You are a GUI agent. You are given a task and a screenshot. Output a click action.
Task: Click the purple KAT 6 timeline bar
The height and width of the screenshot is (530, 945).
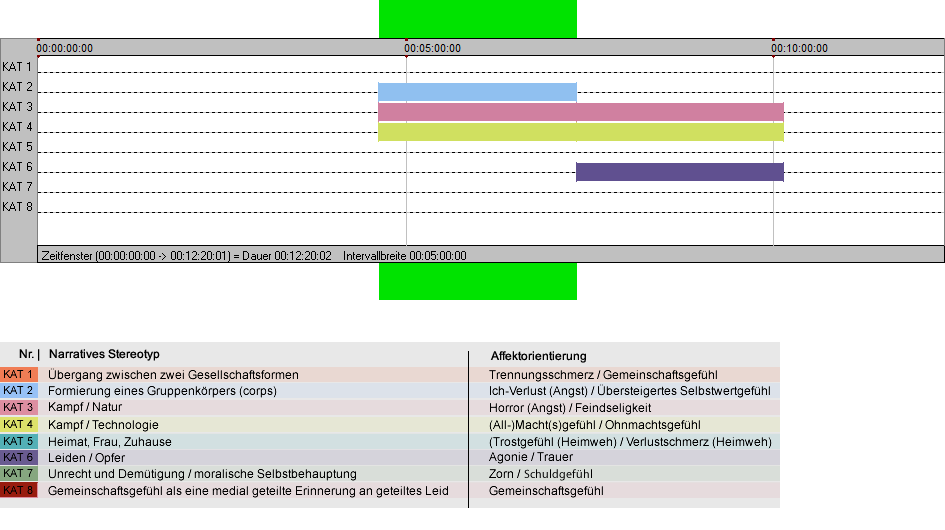pos(680,172)
